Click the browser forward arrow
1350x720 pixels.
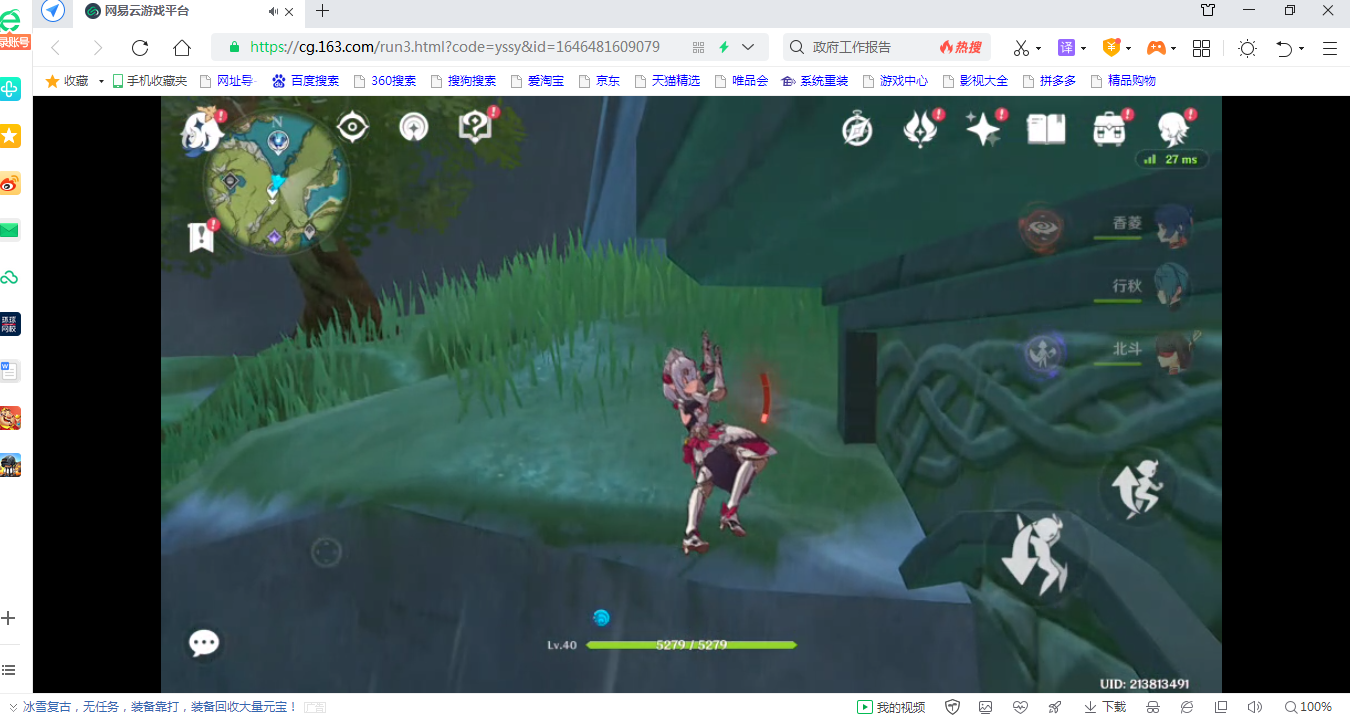click(x=97, y=48)
